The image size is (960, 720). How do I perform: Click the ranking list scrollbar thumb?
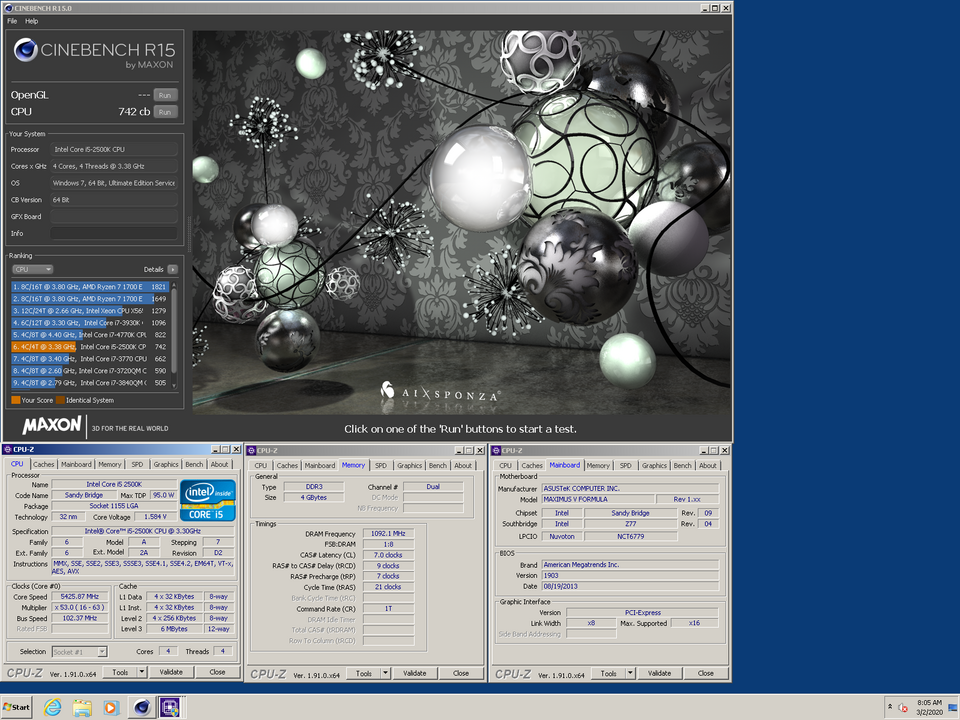174,331
